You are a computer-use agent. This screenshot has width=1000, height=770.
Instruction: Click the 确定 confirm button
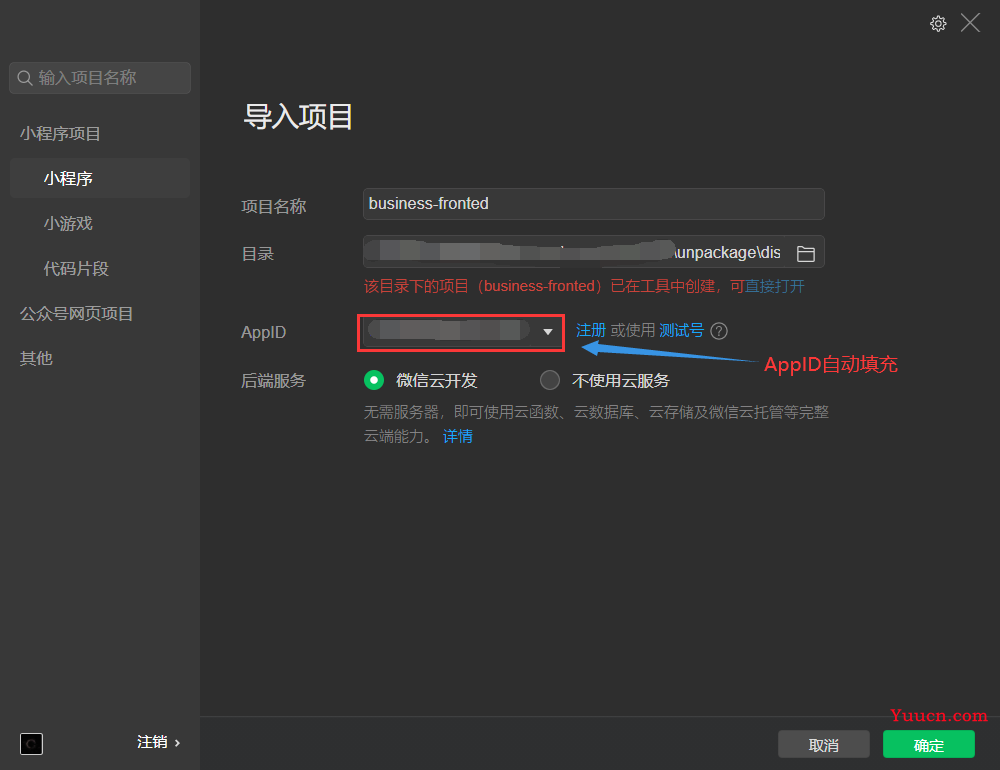(929, 744)
